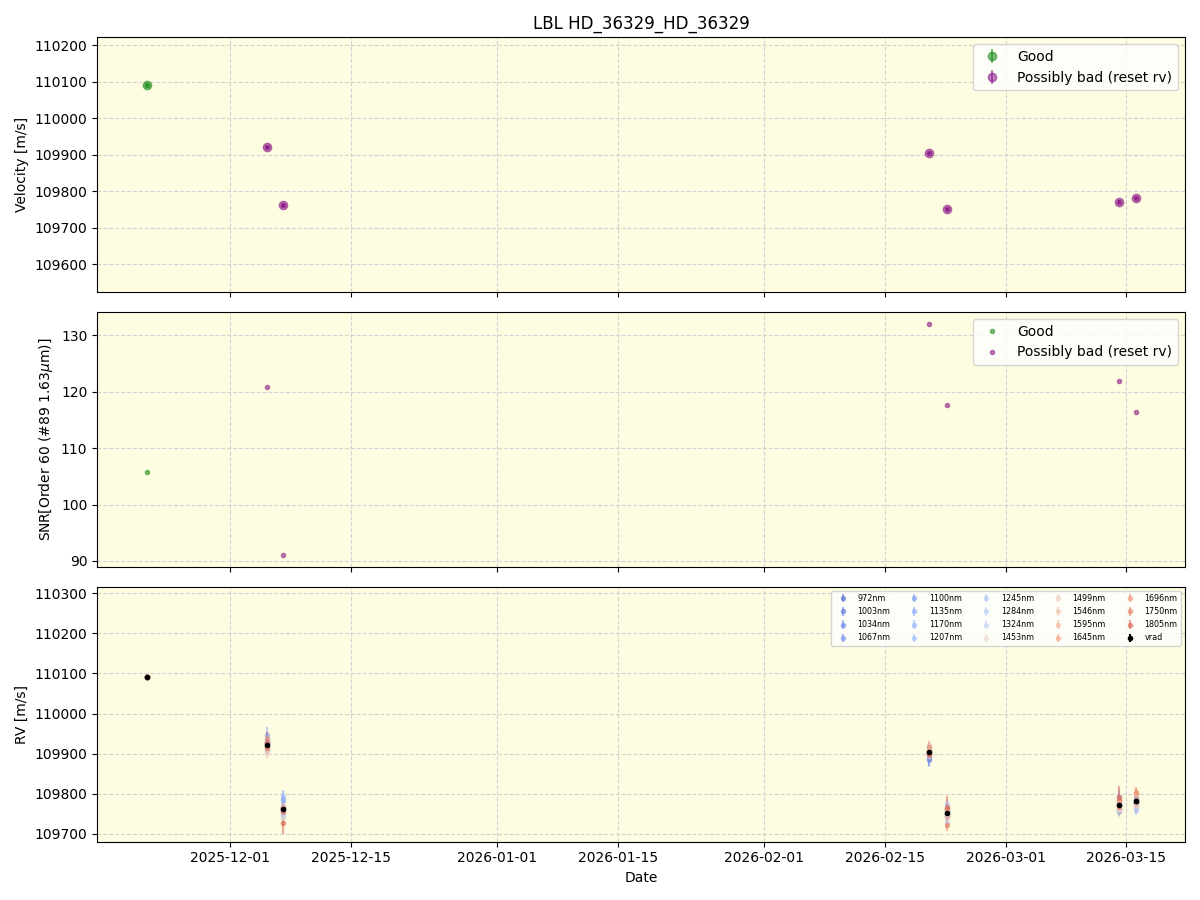Toggle Possibly bad (reset rv) in Velocity legend
Image resolution: width=1200 pixels, height=900 pixels.
tap(993, 77)
